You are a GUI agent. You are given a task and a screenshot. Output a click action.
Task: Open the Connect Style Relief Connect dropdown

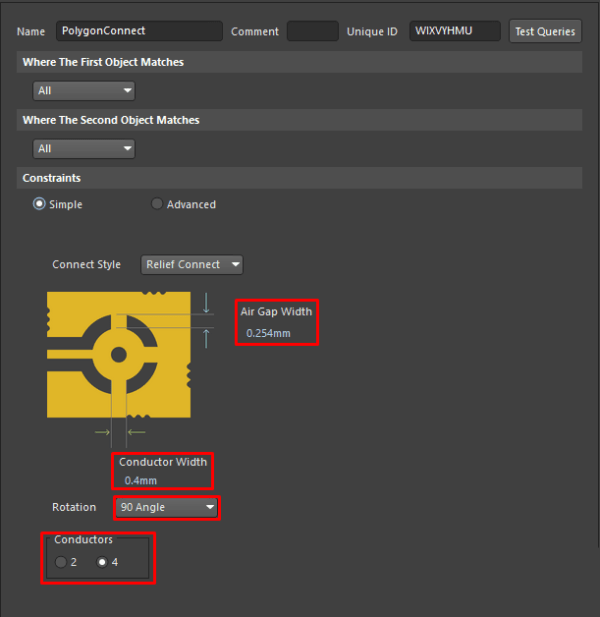point(192,264)
